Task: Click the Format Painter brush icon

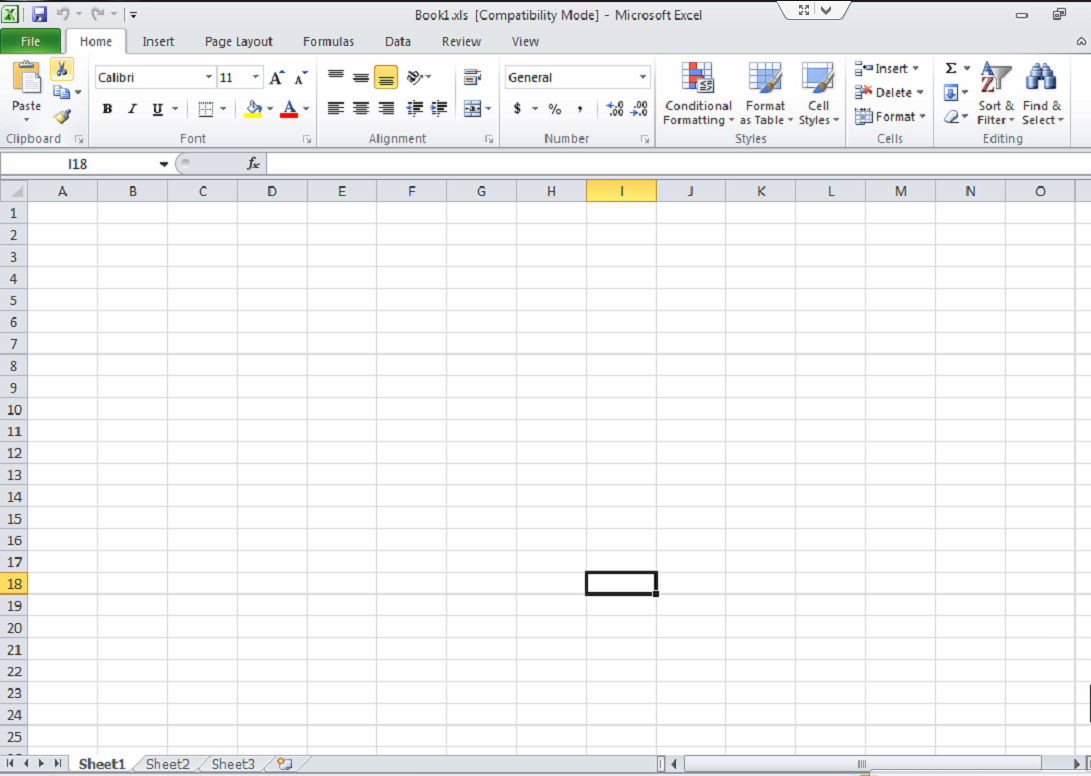Action: coord(62,116)
